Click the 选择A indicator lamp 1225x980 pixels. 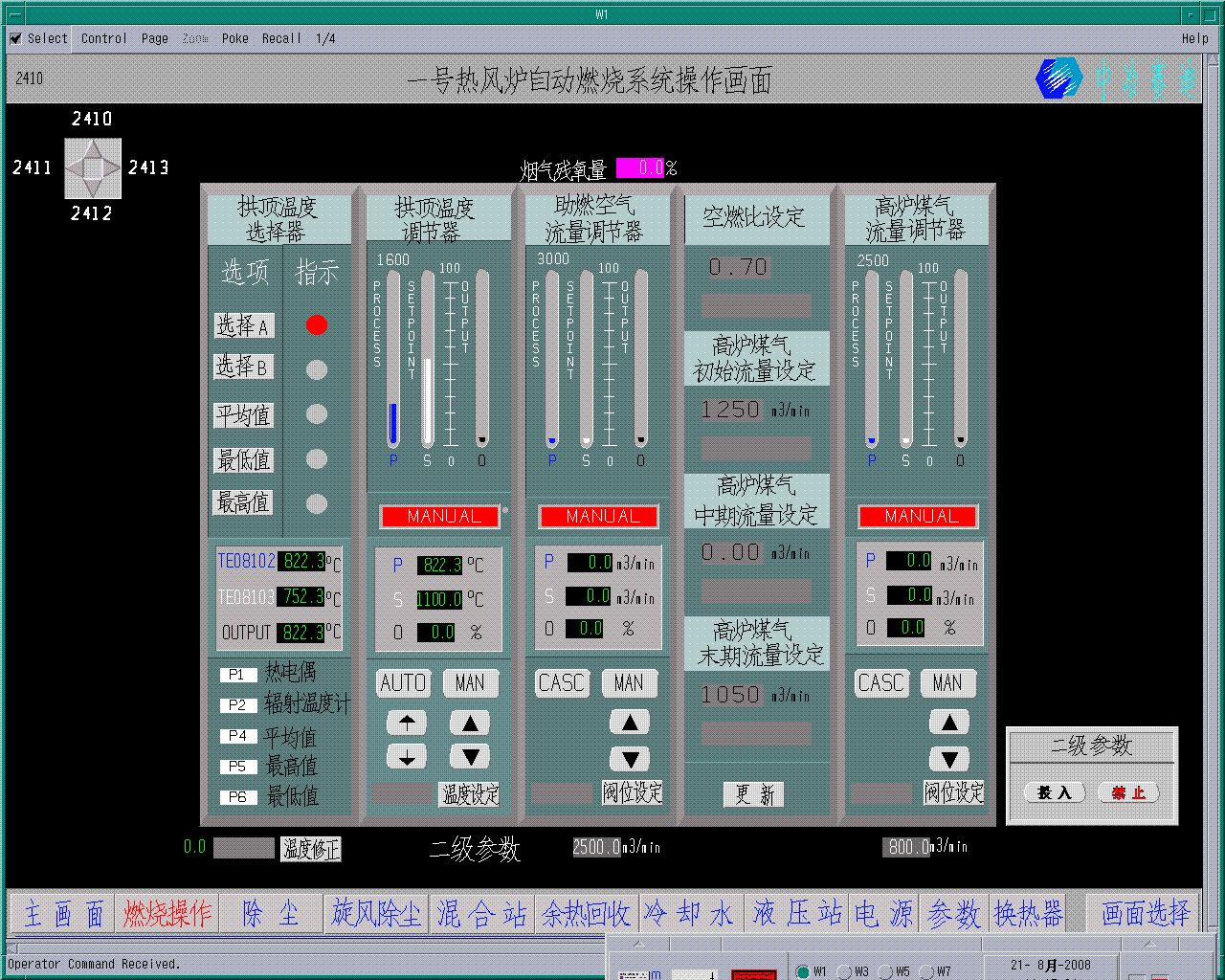click(317, 325)
